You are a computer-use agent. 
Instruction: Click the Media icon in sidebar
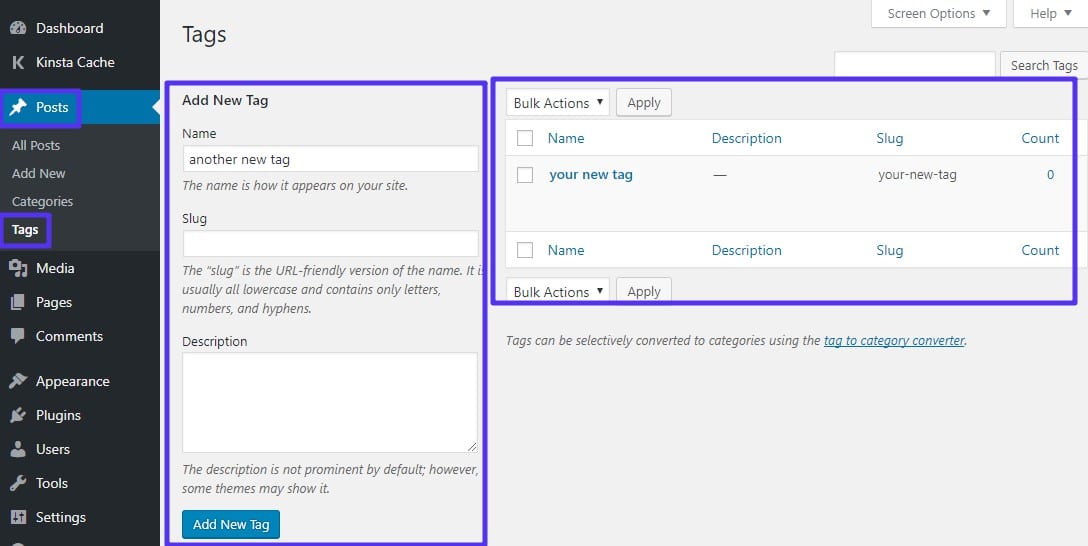click(18, 268)
